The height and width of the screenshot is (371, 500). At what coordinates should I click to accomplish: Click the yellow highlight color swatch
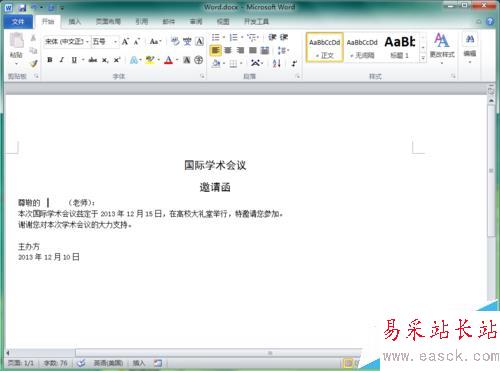coord(150,60)
